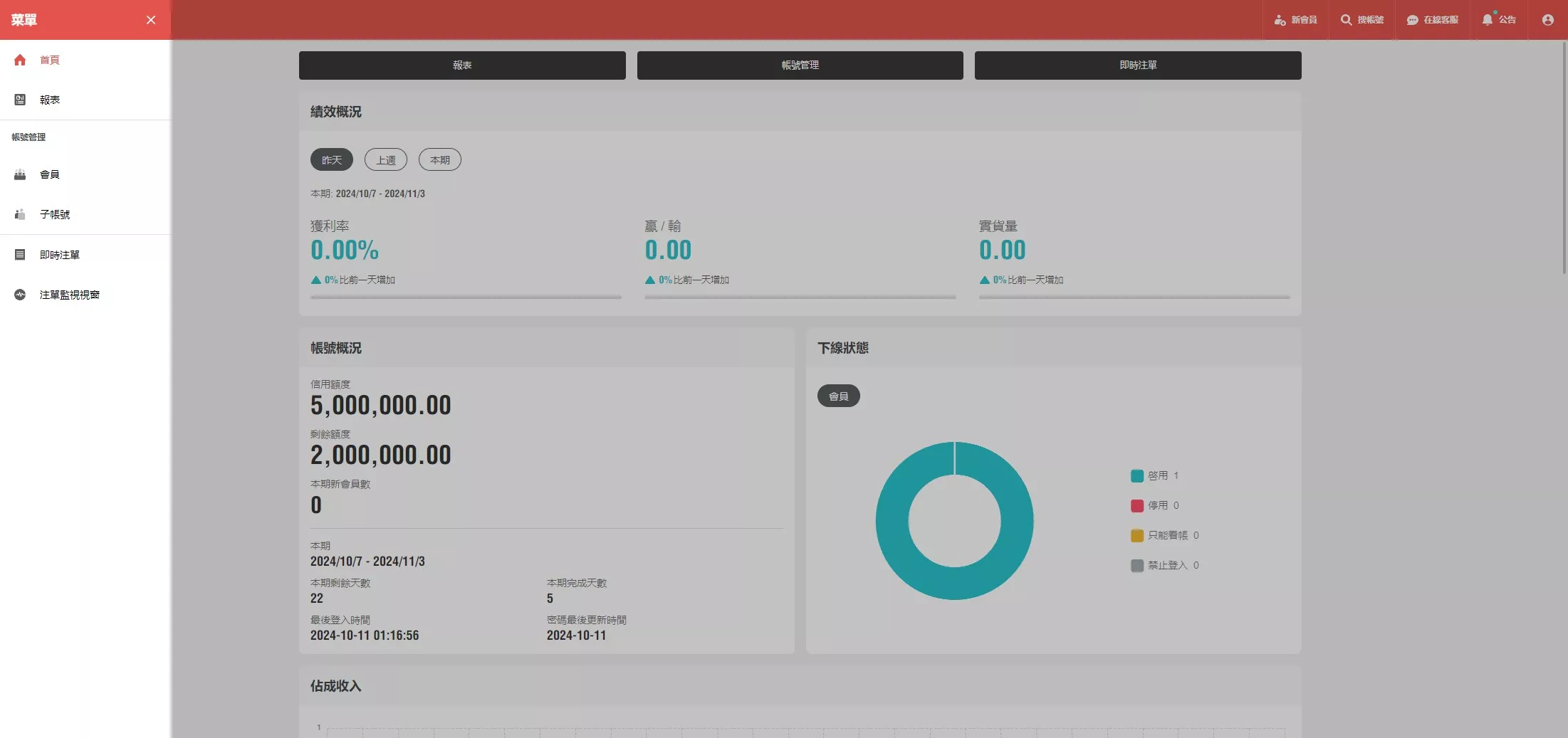Image resolution: width=1568 pixels, height=738 pixels.
Task: Select the 會員 chip in 下線狀態
Action: (838, 396)
